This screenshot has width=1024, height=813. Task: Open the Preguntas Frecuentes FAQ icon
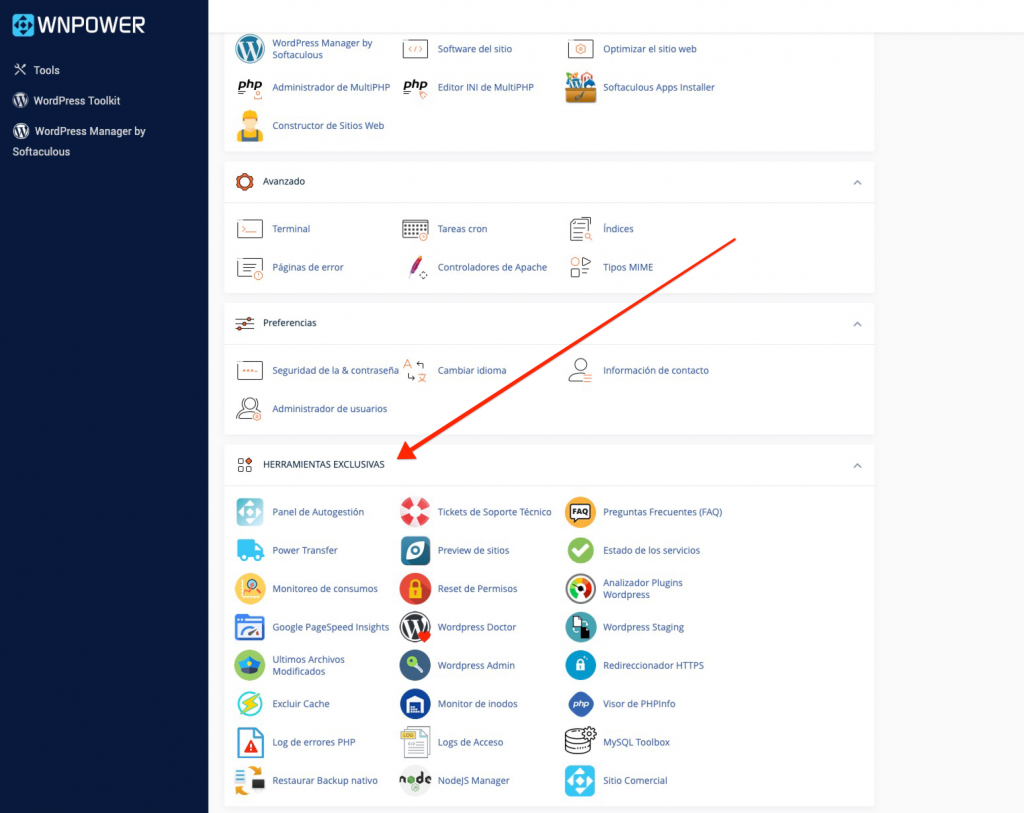click(581, 512)
